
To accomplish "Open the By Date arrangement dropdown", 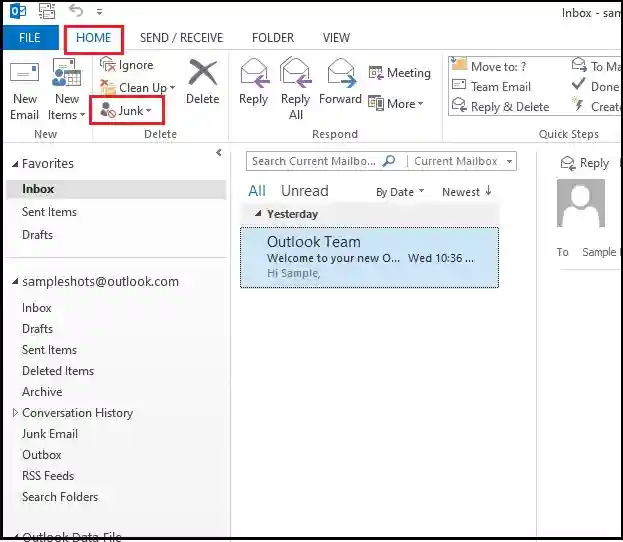I will click(x=400, y=192).
